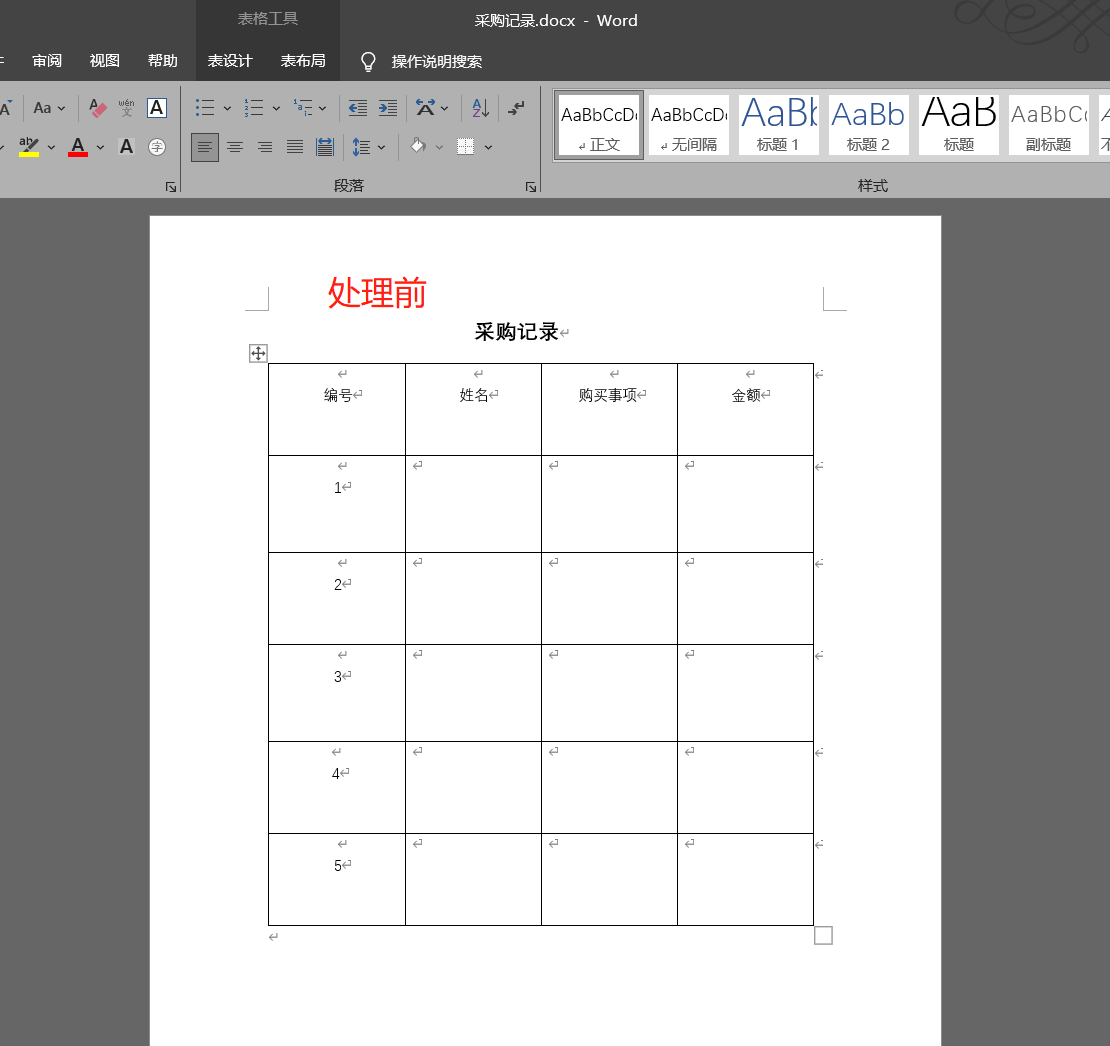Image resolution: width=1110 pixels, height=1046 pixels.
Task: Select the Clear All Formatting eraser icon
Action: [96, 107]
